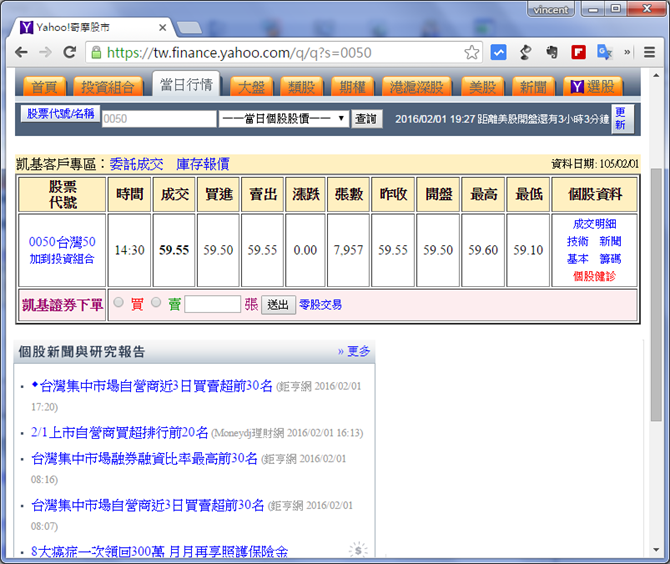Focus the order quantity 張 input field

pyautogui.click(x=212, y=304)
